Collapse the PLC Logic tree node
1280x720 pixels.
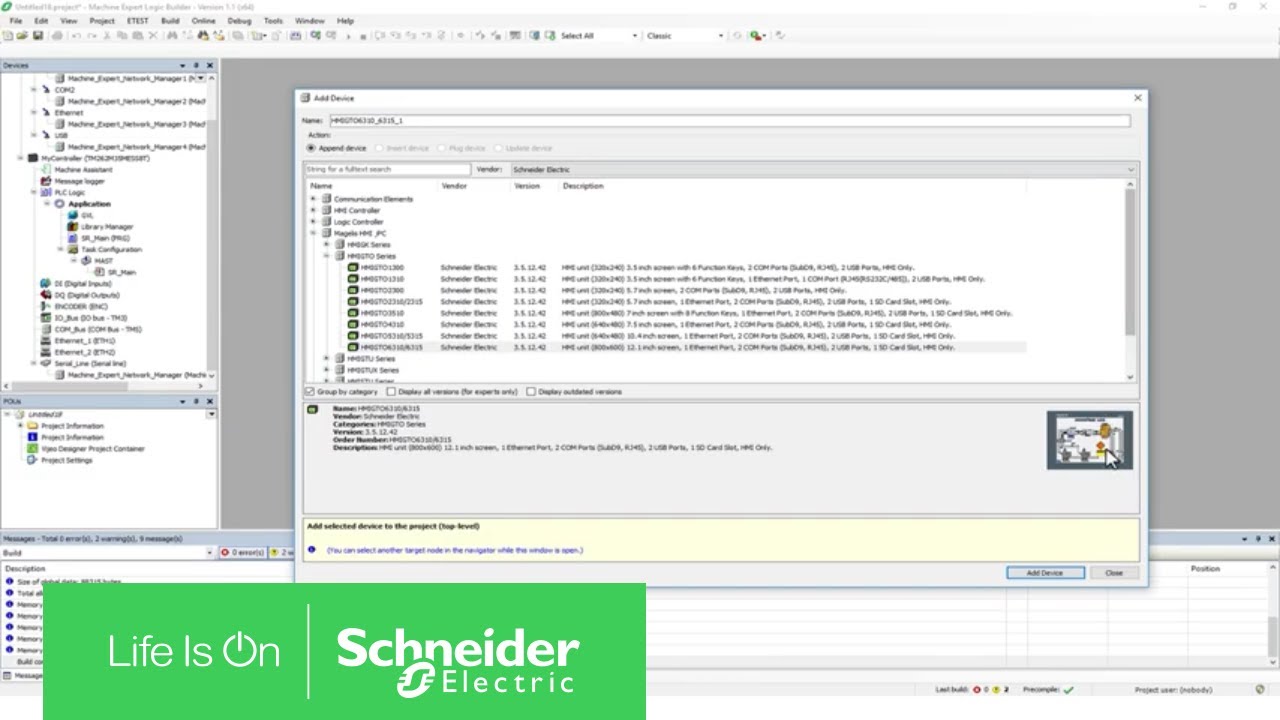tap(33, 192)
